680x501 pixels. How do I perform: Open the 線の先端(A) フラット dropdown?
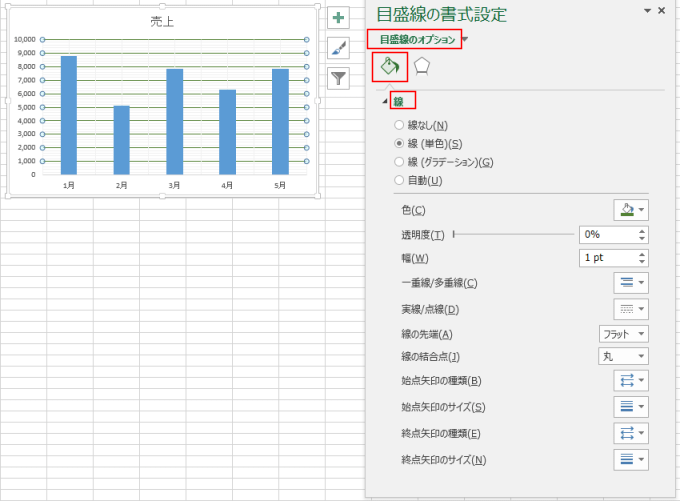tap(624, 334)
